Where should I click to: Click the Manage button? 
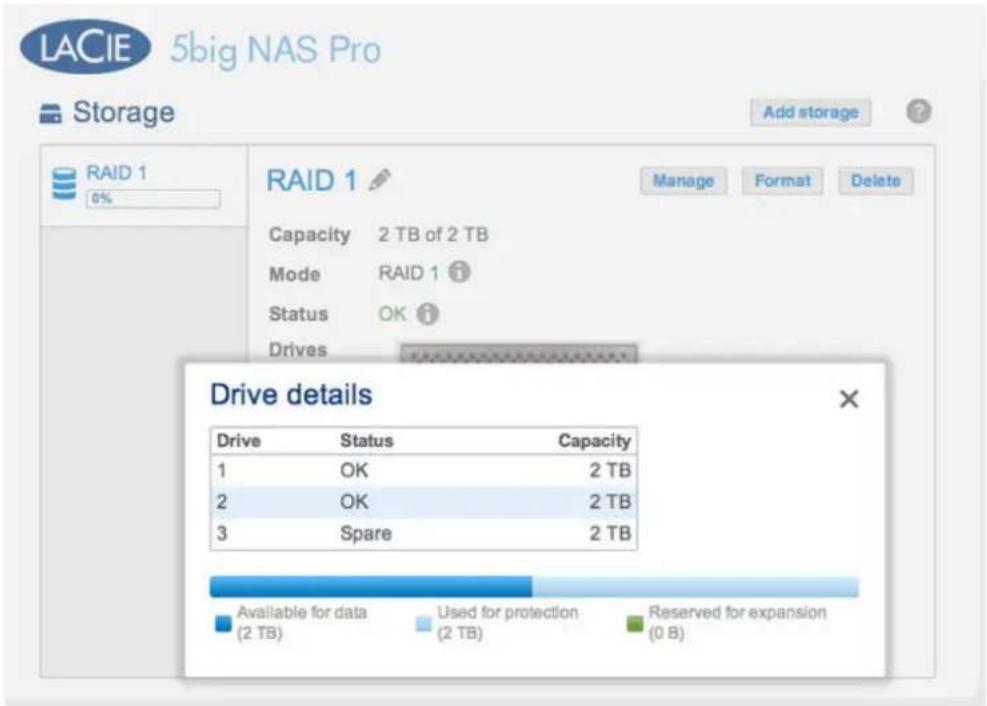pyautogui.click(x=684, y=181)
